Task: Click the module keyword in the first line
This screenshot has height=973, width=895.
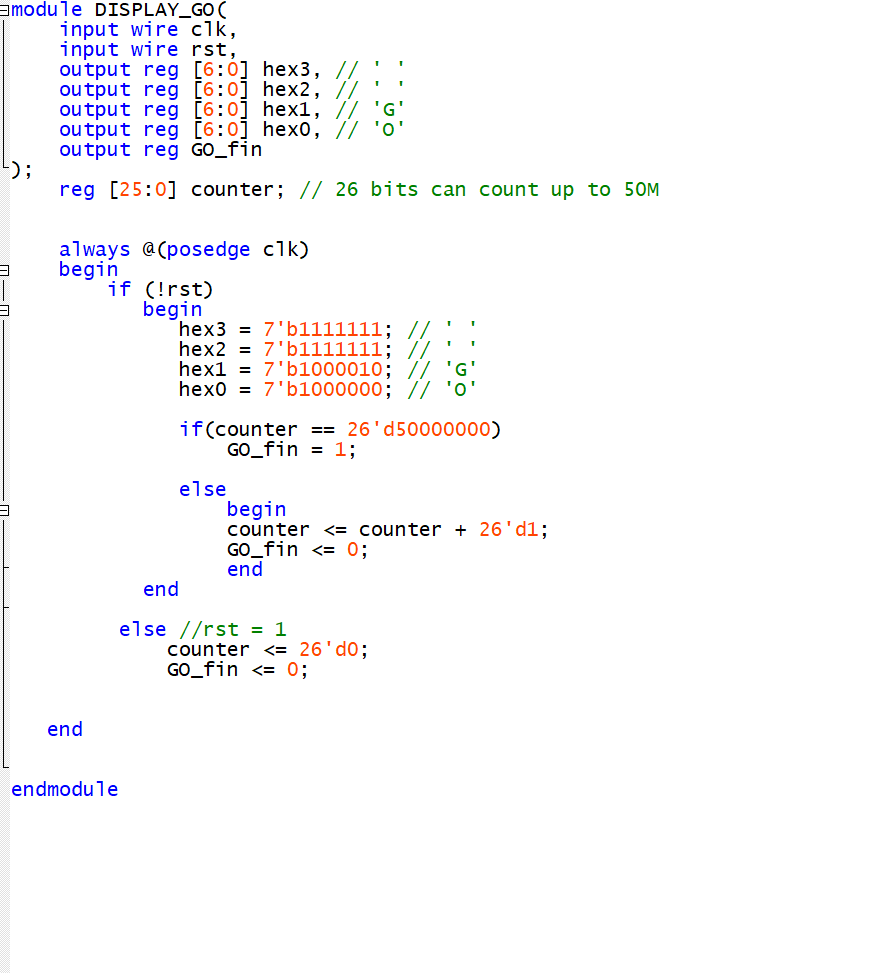Action: pos(47,10)
